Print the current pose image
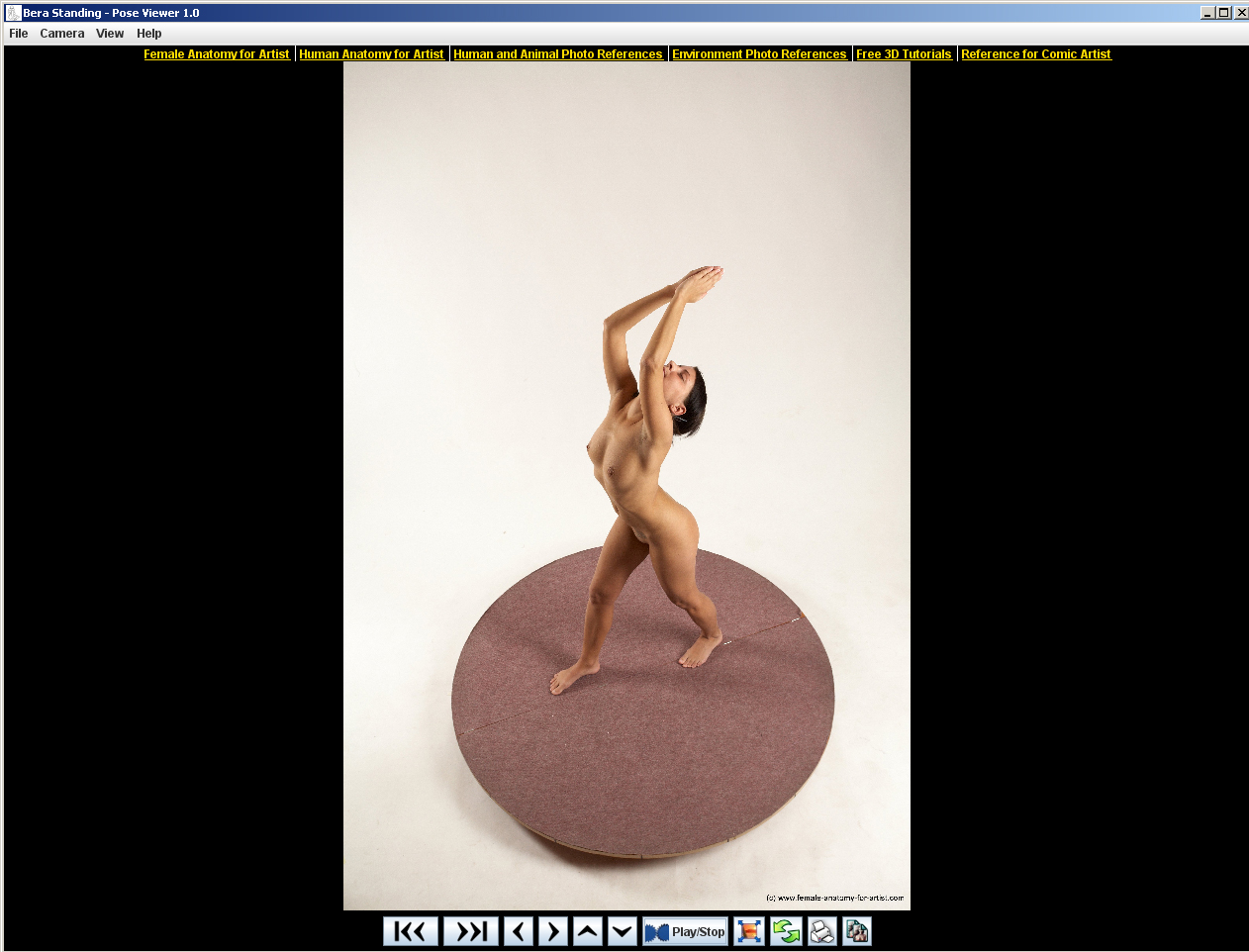1249x952 pixels. coord(821,931)
